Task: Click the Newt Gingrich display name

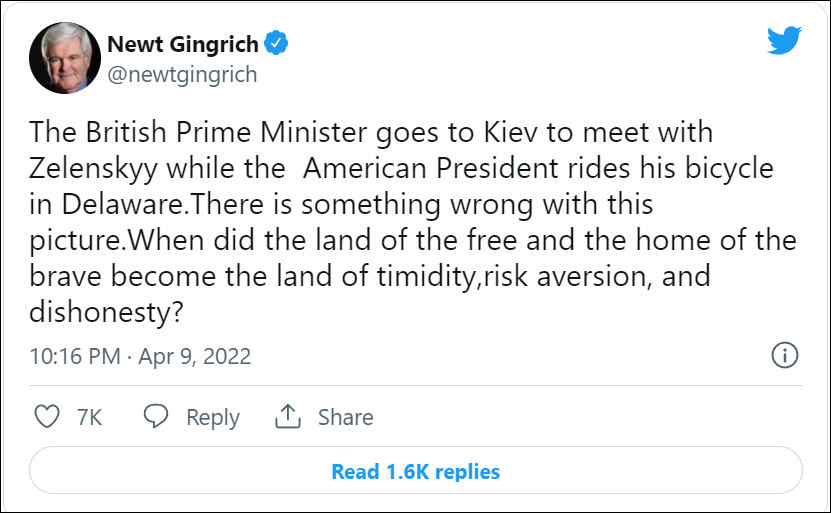Action: pos(182,44)
